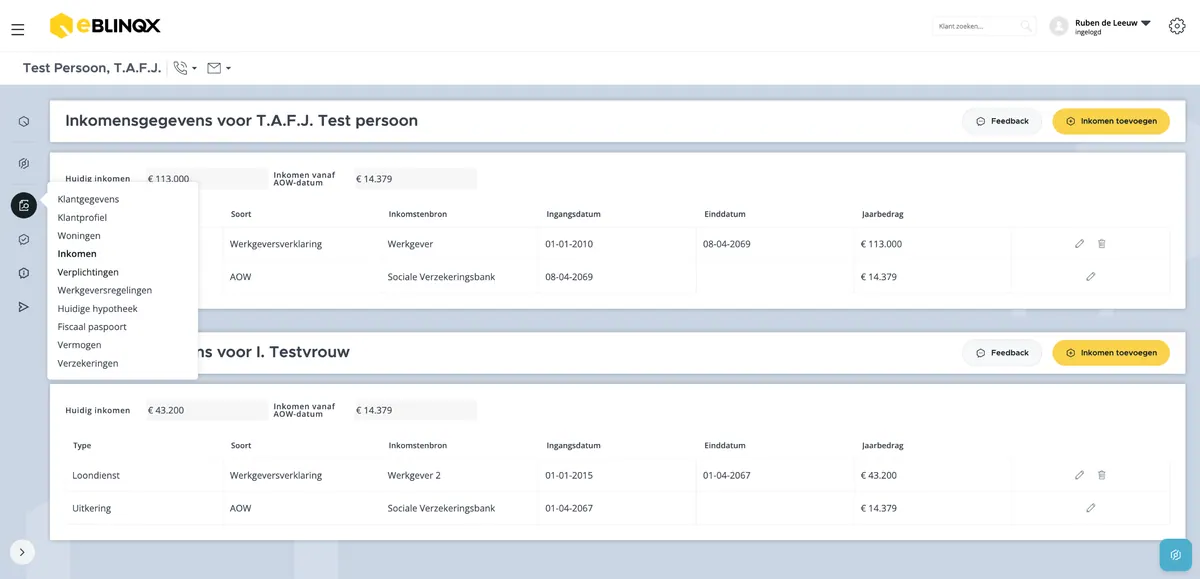Image resolution: width=1200 pixels, height=579 pixels.
Task: Click the top hexagon sidebar icon
Action: coord(24,122)
